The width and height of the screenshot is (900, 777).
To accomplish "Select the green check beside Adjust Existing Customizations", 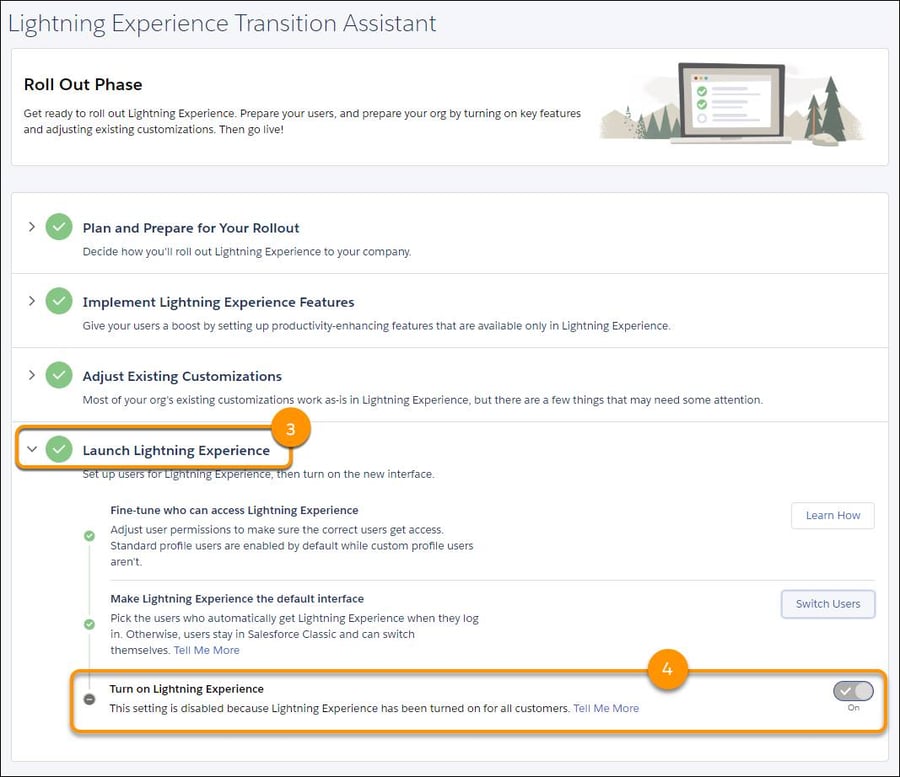I will pos(58,375).
